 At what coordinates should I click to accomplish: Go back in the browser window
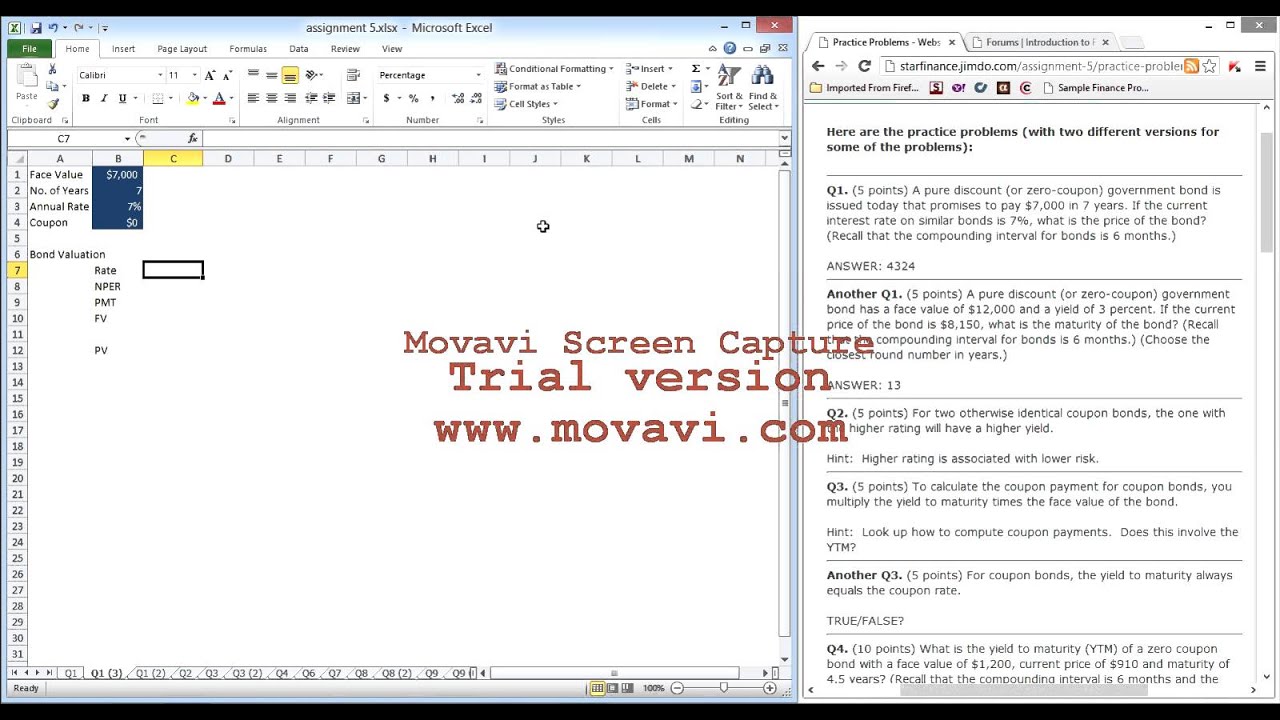coord(818,66)
